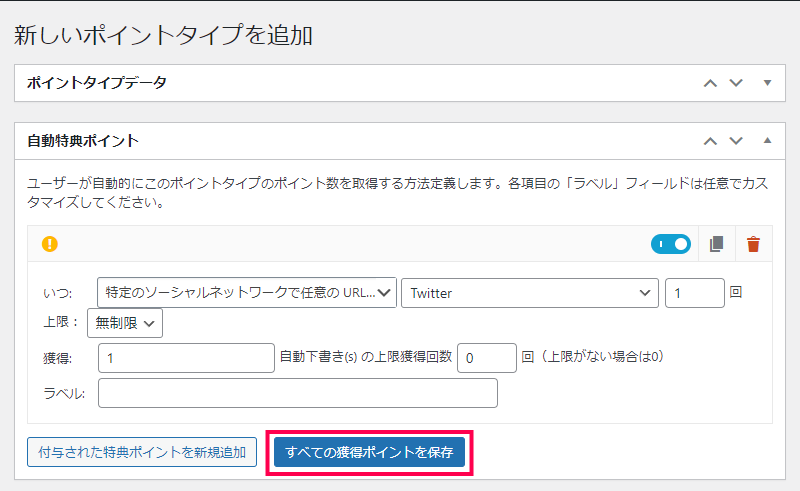Screen dimensions: 800x491
Task: Click the orange warning exclamation icon
Action: click(x=49, y=244)
